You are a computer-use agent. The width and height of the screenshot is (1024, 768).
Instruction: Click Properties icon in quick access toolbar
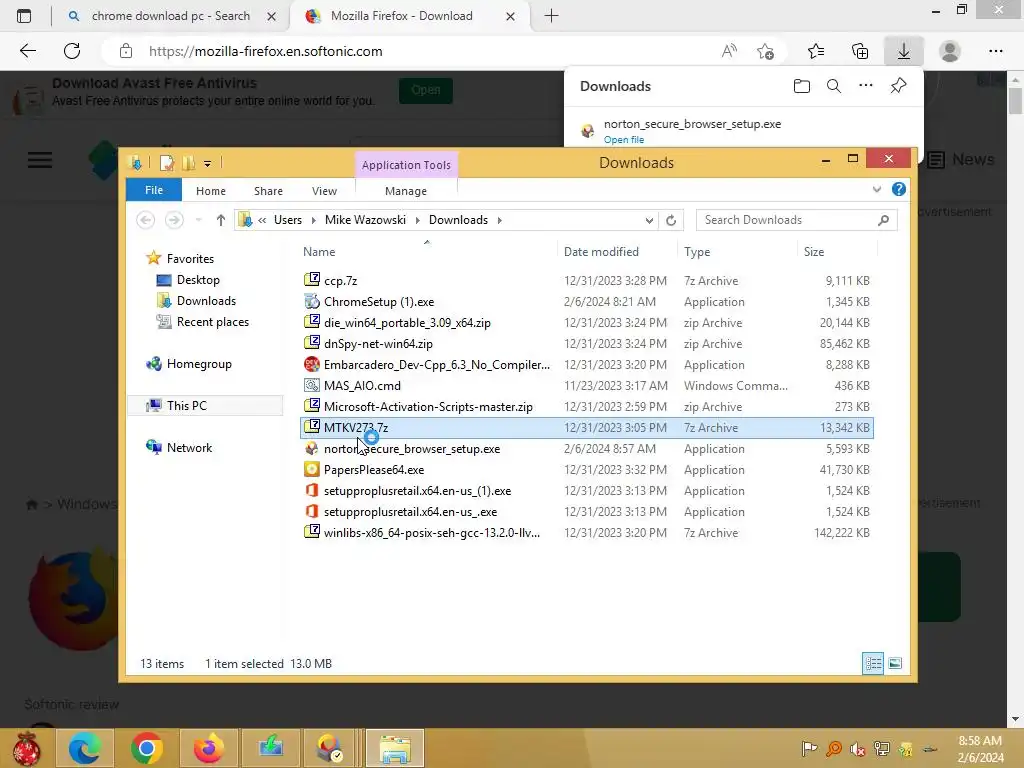(167, 163)
